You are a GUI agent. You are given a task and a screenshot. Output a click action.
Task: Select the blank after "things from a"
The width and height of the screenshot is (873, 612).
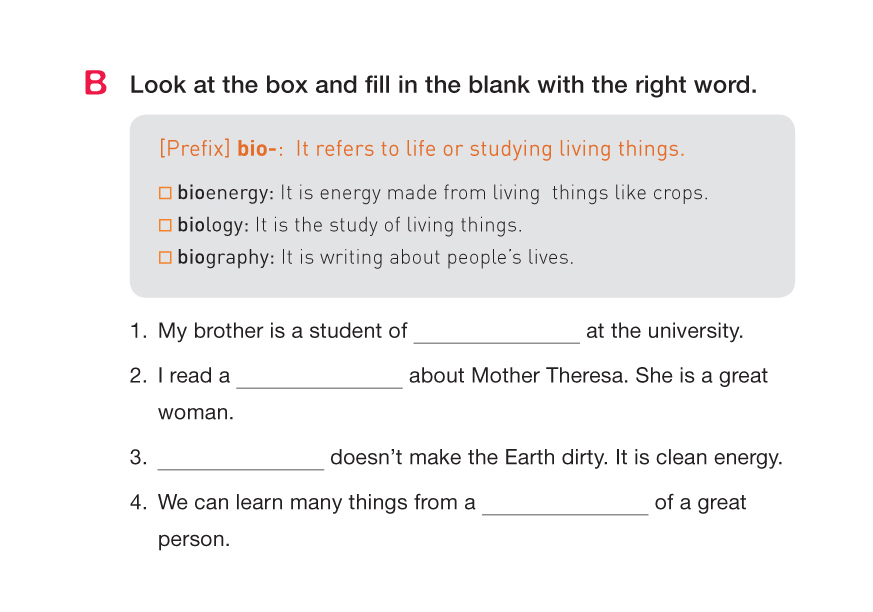click(x=565, y=504)
